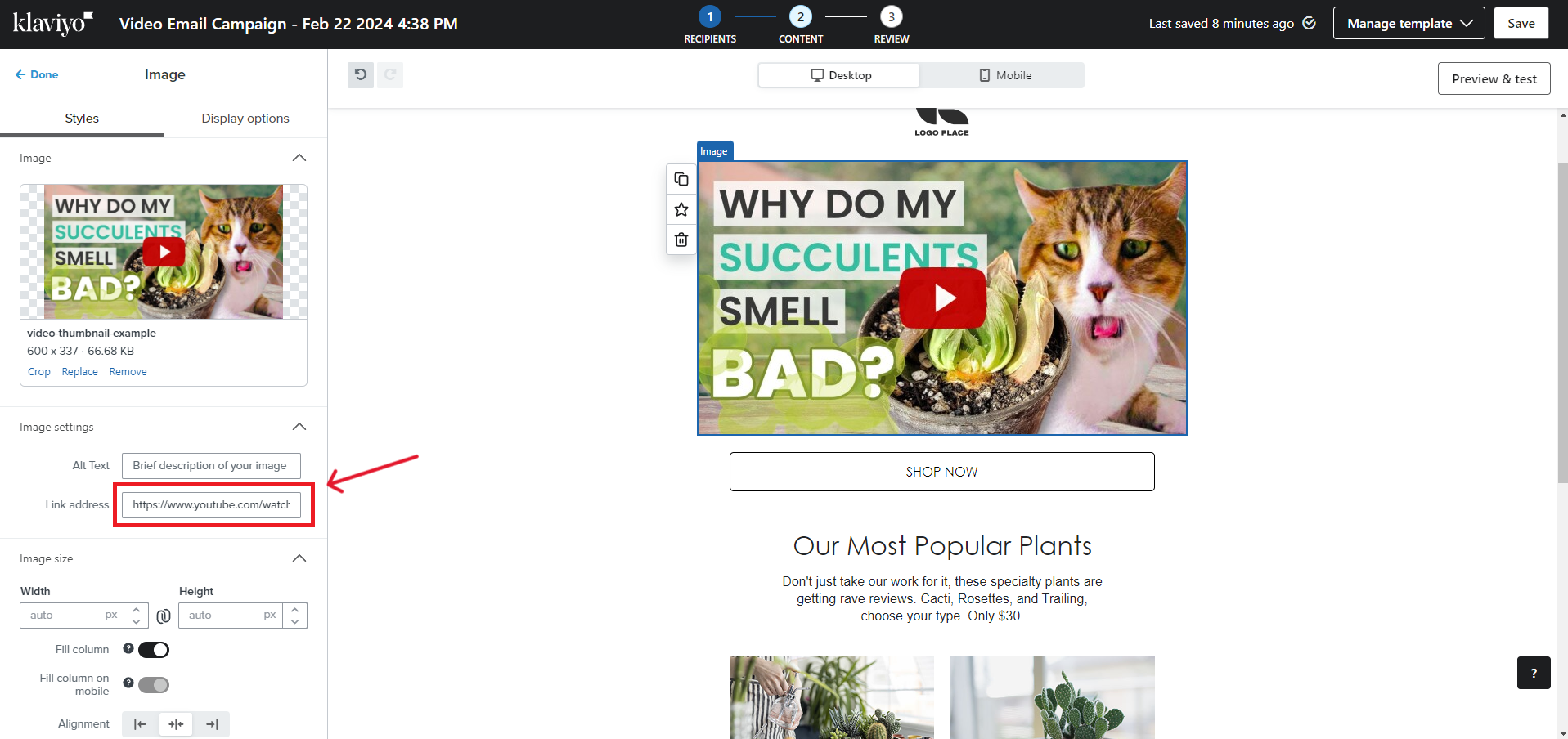Viewport: 1568px width, 739px height.
Task: Click the undo arrow icon
Action: click(x=360, y=75)
